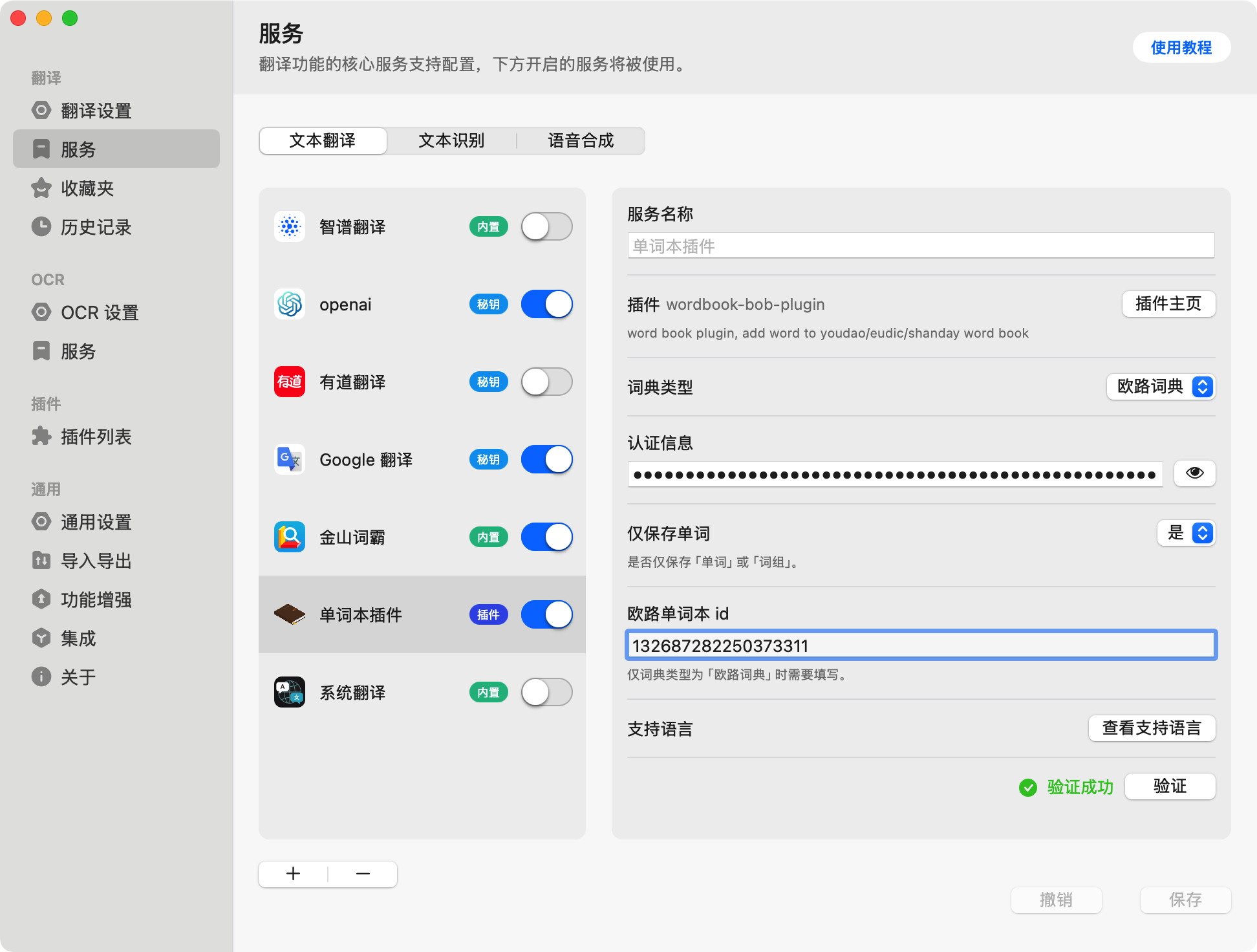Switch to the 语音合成 tab

(581, 141)
